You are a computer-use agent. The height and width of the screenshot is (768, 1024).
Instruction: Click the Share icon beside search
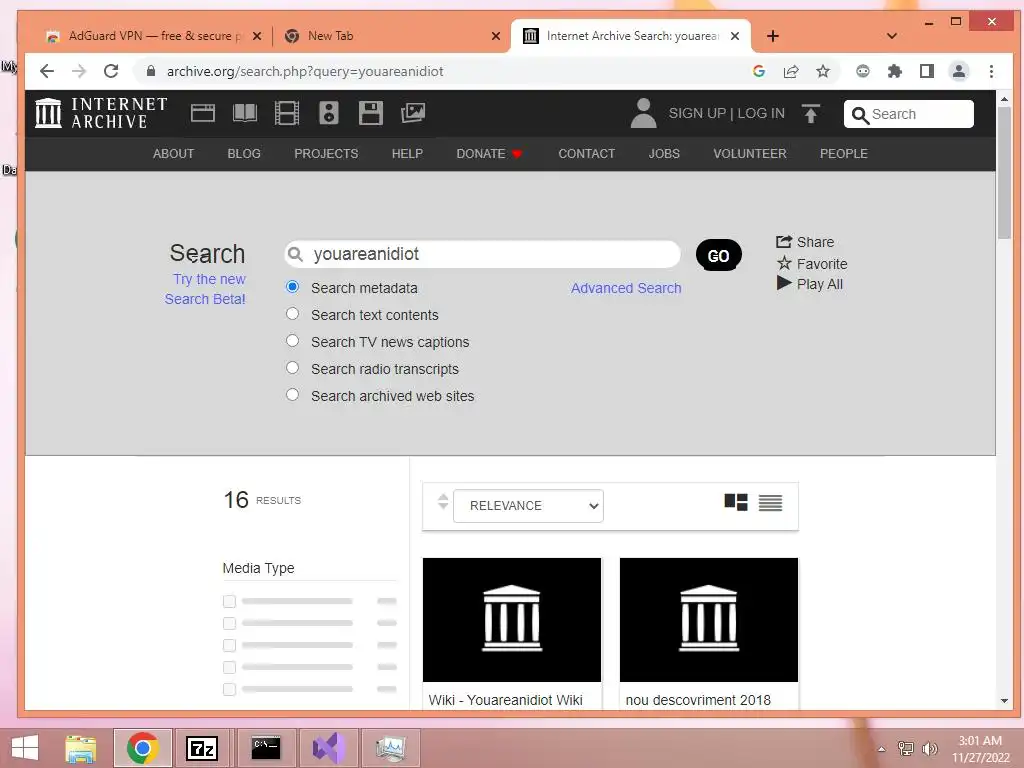click(x=784, y=242)
